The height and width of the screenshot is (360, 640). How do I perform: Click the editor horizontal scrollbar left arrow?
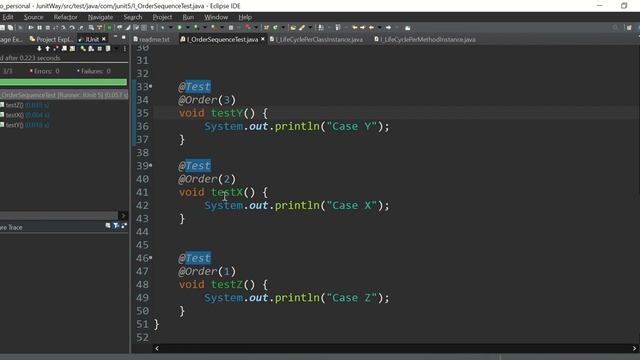coord(157,349)
